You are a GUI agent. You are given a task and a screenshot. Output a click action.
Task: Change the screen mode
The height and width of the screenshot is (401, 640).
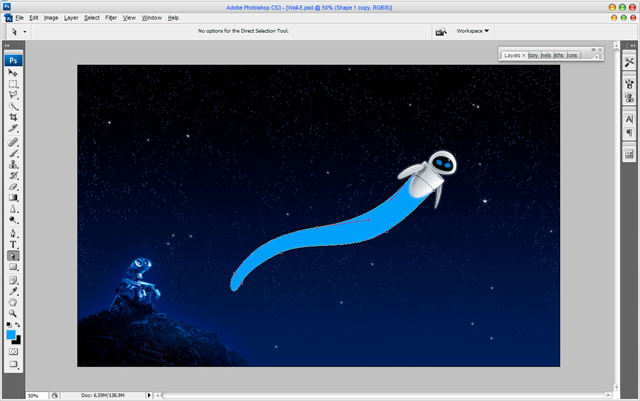(13, 364)
